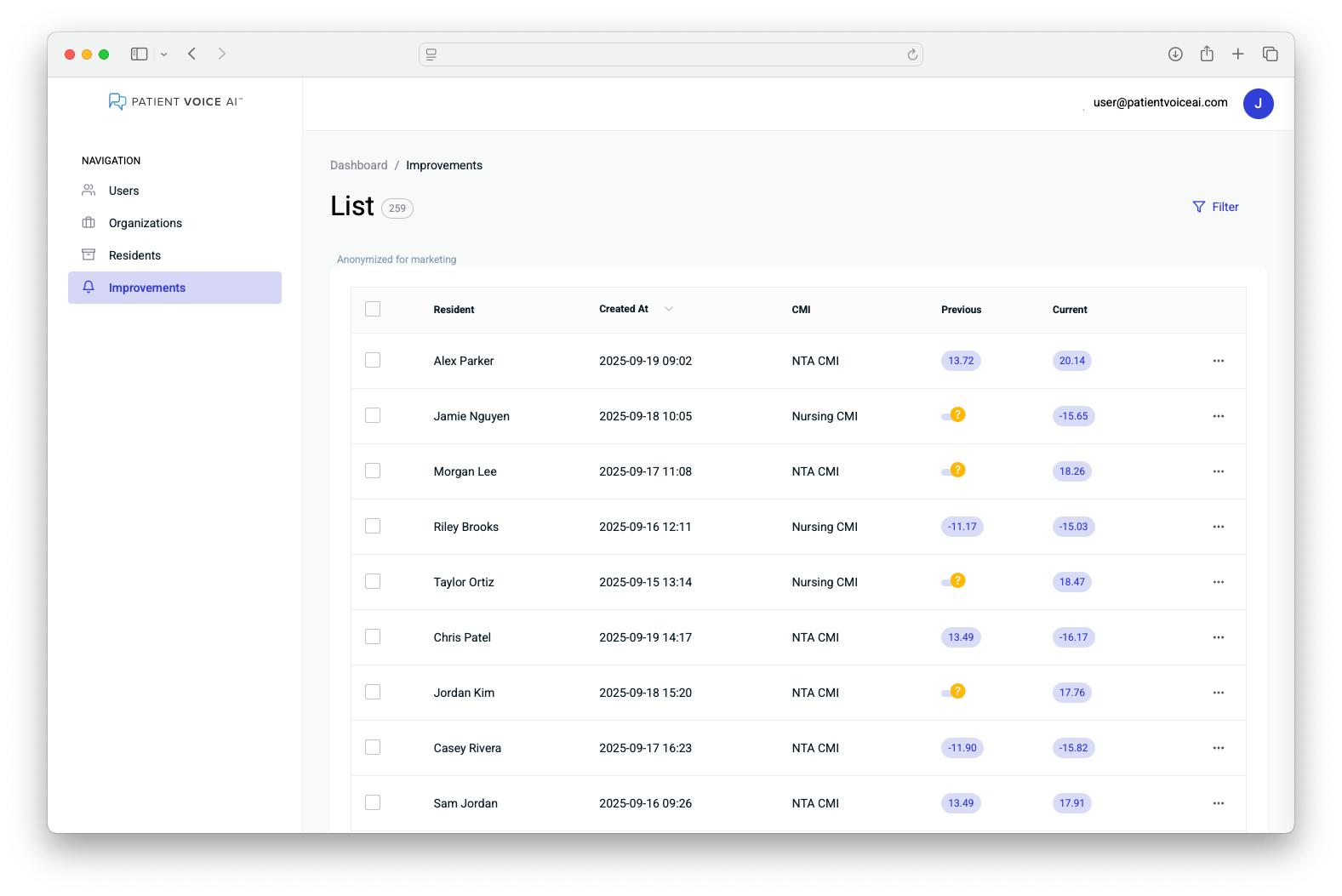This screenshot has height=896, width=1342.
Task: Click the Safari address bar
Action: click(671, 54)
